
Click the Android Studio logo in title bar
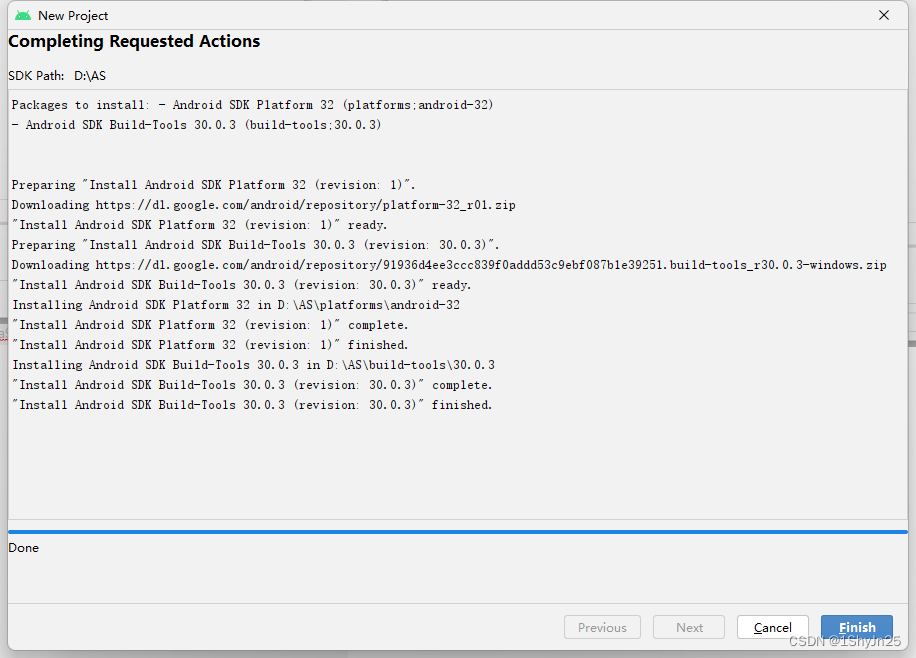[x=21, y=15]
